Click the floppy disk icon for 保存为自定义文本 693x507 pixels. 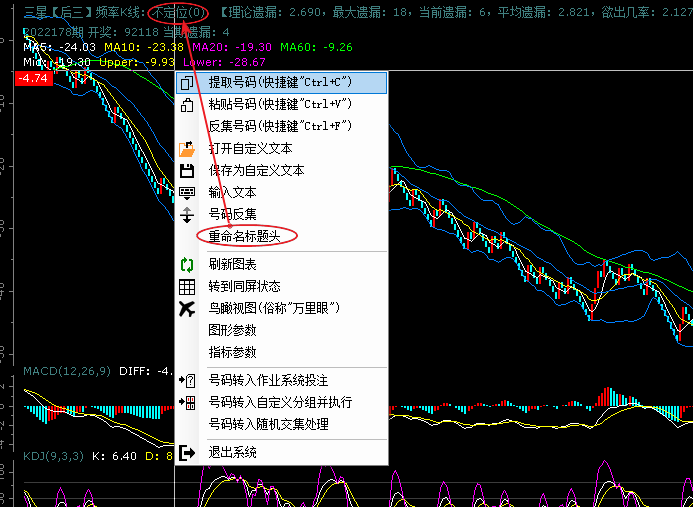pos(187,171)
